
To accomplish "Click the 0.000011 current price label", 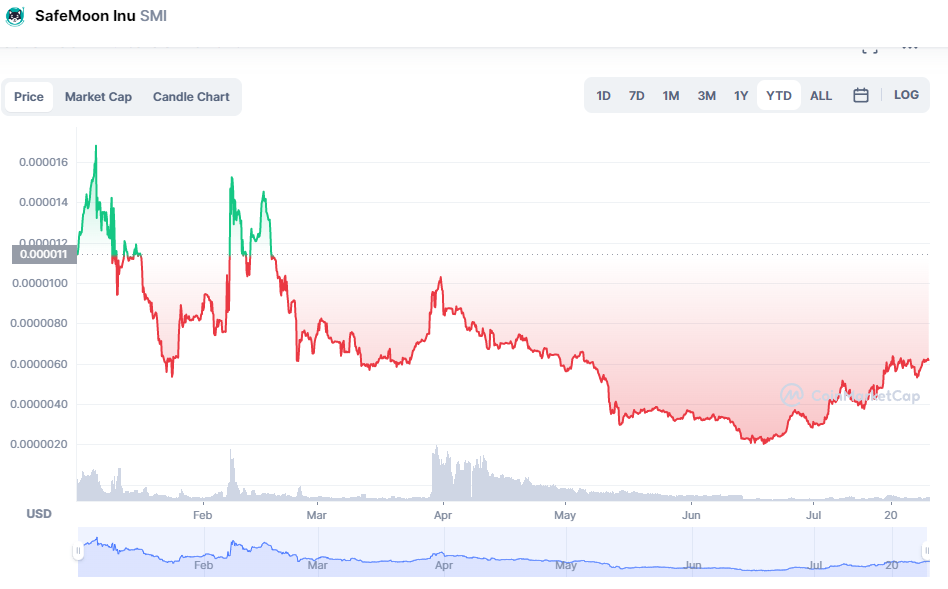I will coord(44,254).
